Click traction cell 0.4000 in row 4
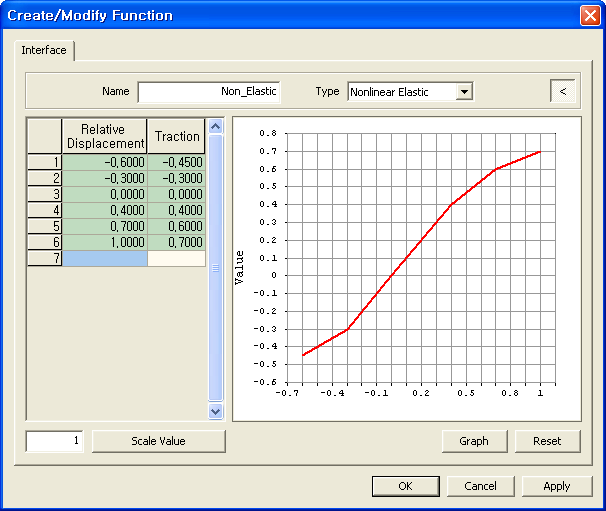 pos(176,210)
